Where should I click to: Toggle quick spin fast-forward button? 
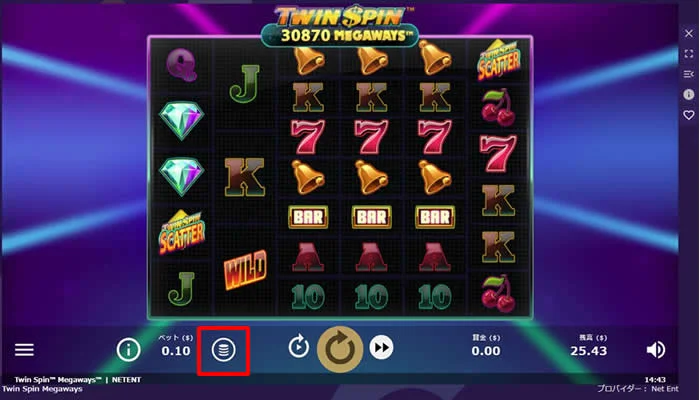[381, 347]
